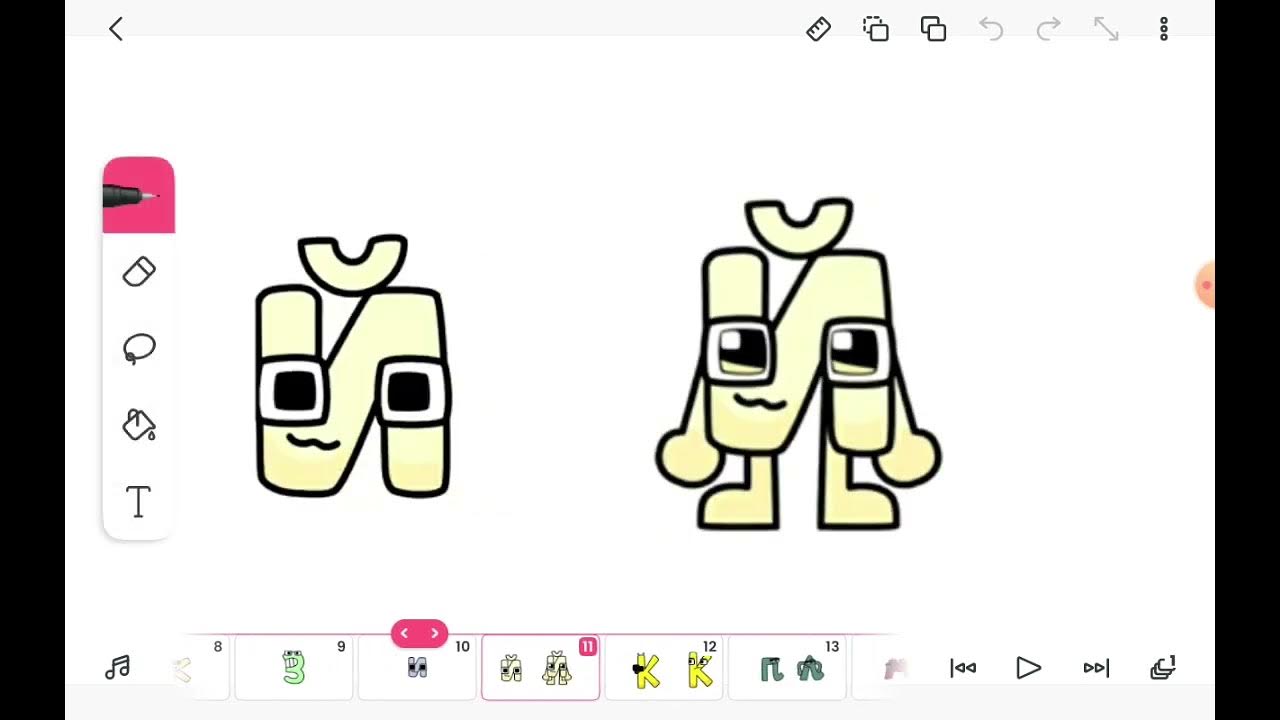Jump to first frame
1280x720 pixels.
[963, 668]
